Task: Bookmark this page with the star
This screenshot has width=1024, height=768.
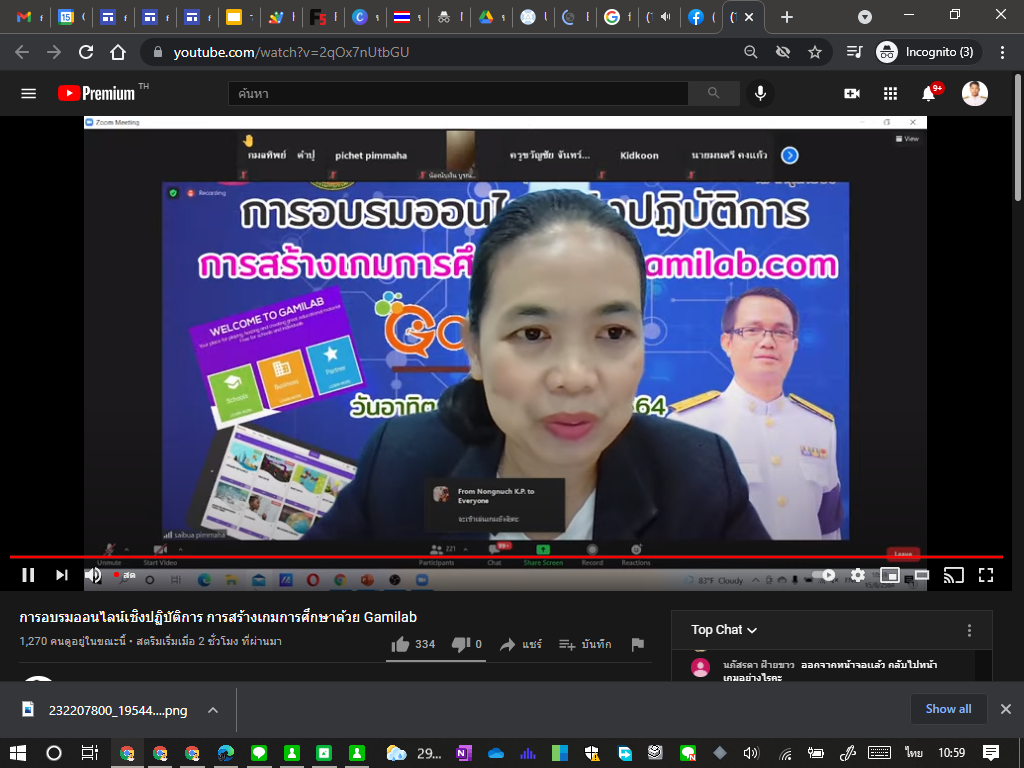Action: click(x=814, y=52)
